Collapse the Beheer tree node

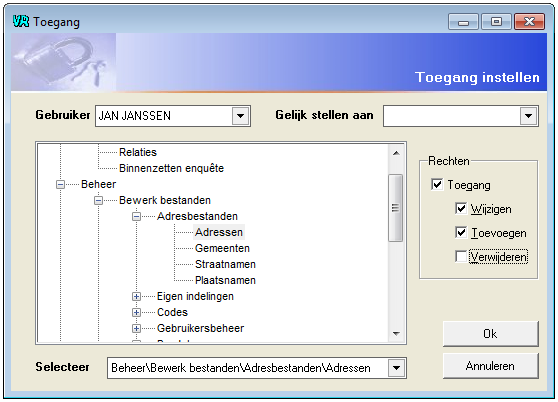pos(60,184)
